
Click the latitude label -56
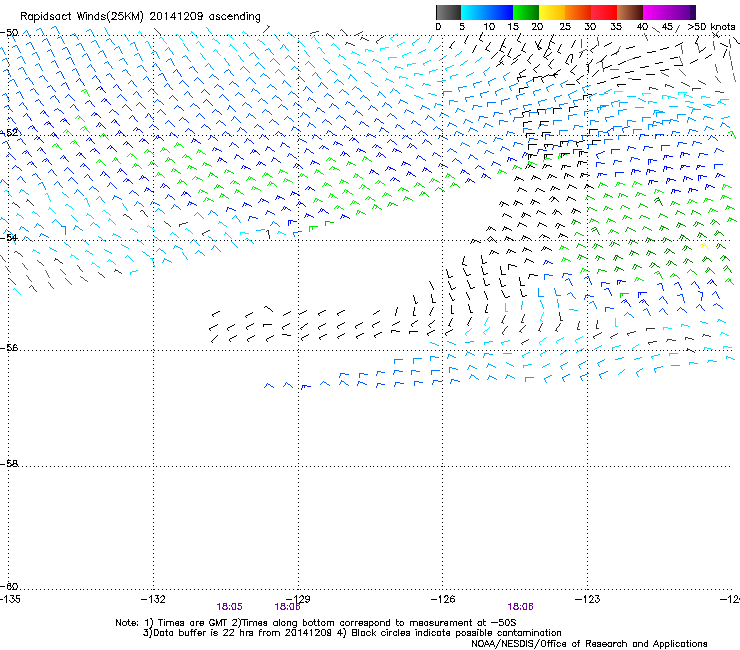[9, 347]
